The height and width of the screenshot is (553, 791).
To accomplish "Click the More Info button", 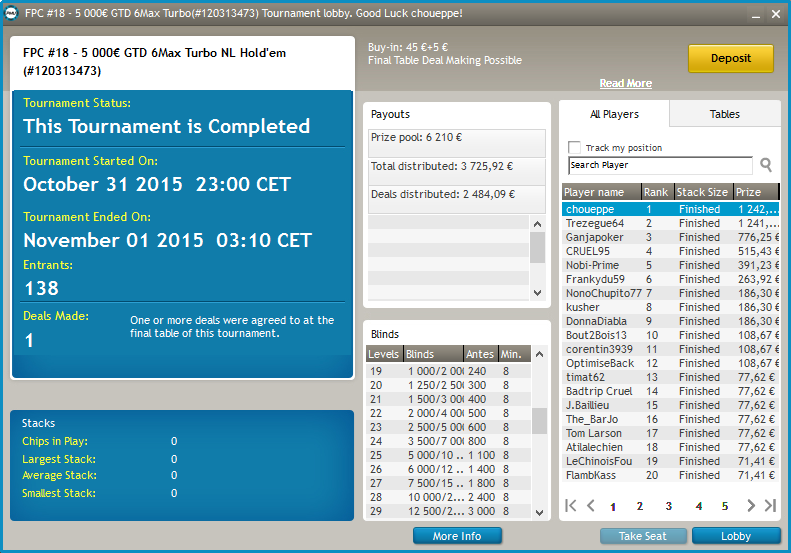I will coord(457,536).
